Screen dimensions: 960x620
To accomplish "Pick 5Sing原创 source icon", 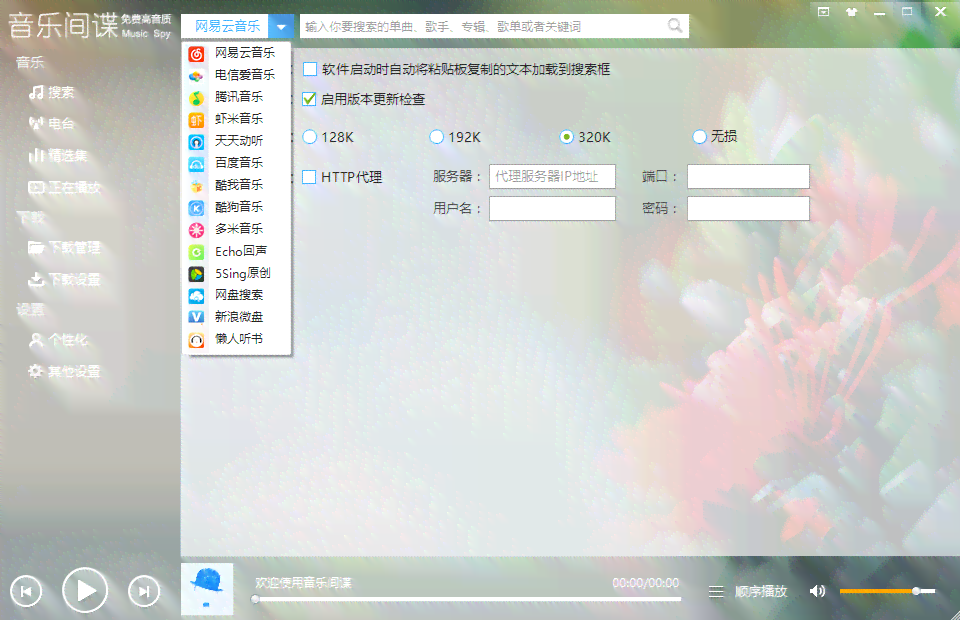I will [x=196, y=274].
